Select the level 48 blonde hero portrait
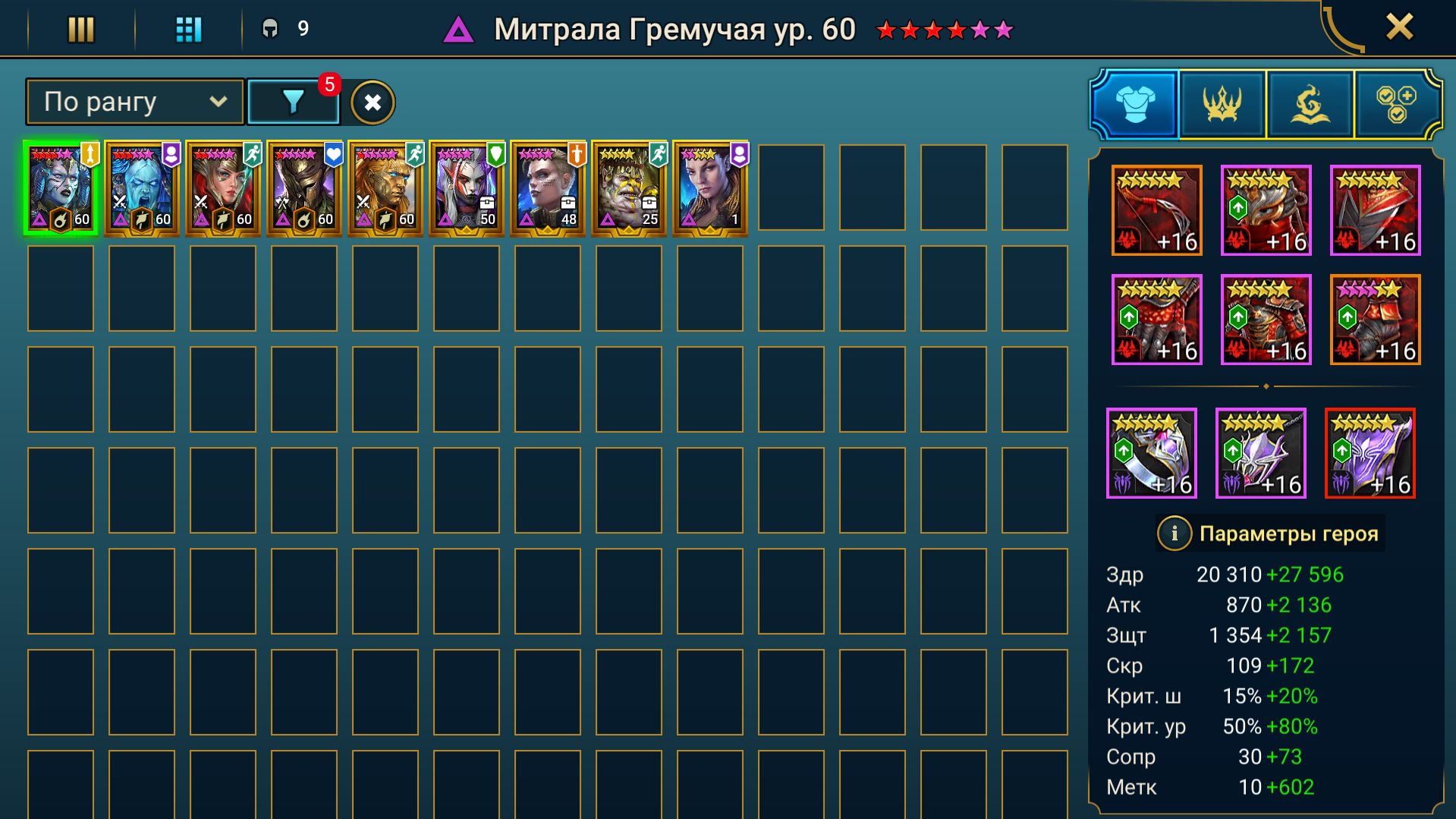 (x=548, y=187)
